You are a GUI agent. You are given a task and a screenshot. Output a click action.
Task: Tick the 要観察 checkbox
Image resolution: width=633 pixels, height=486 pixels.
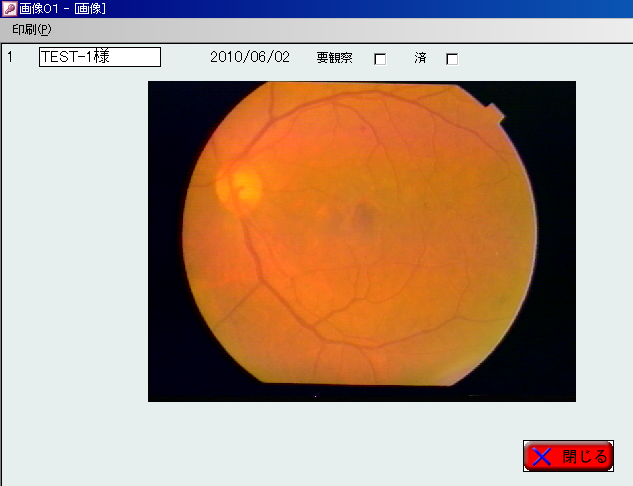pos(380,59)
